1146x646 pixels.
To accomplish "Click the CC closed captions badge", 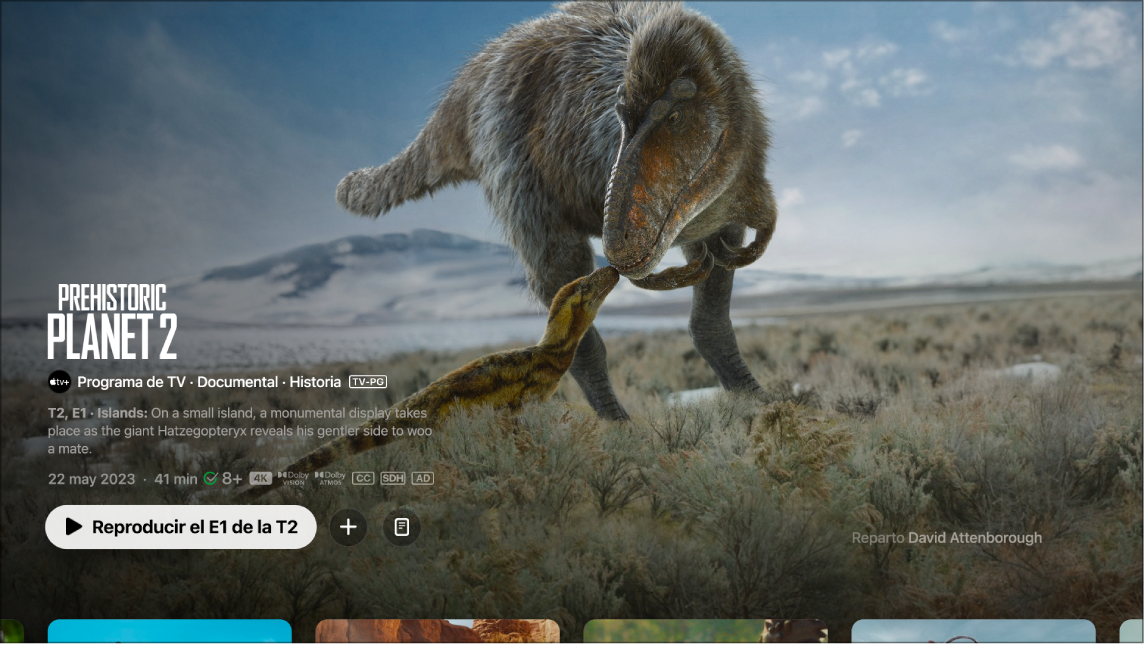I will (363, 479).
